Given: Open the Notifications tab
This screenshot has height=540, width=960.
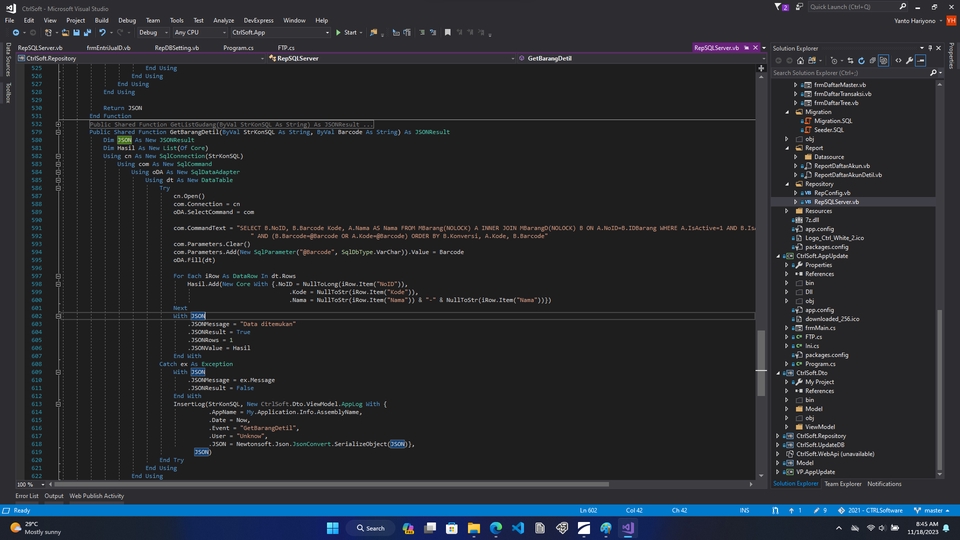Looking at the screenshot, I should click(x=884, y=484).
